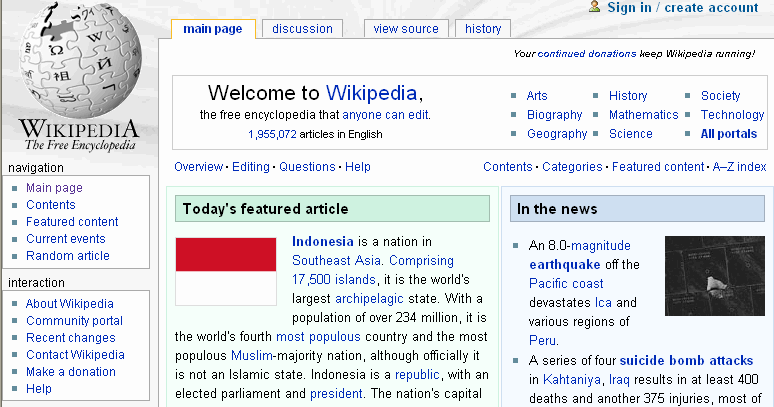Screen dimensions: 774x407
Task: Open the history tab
Action: (x=483, y=29)
